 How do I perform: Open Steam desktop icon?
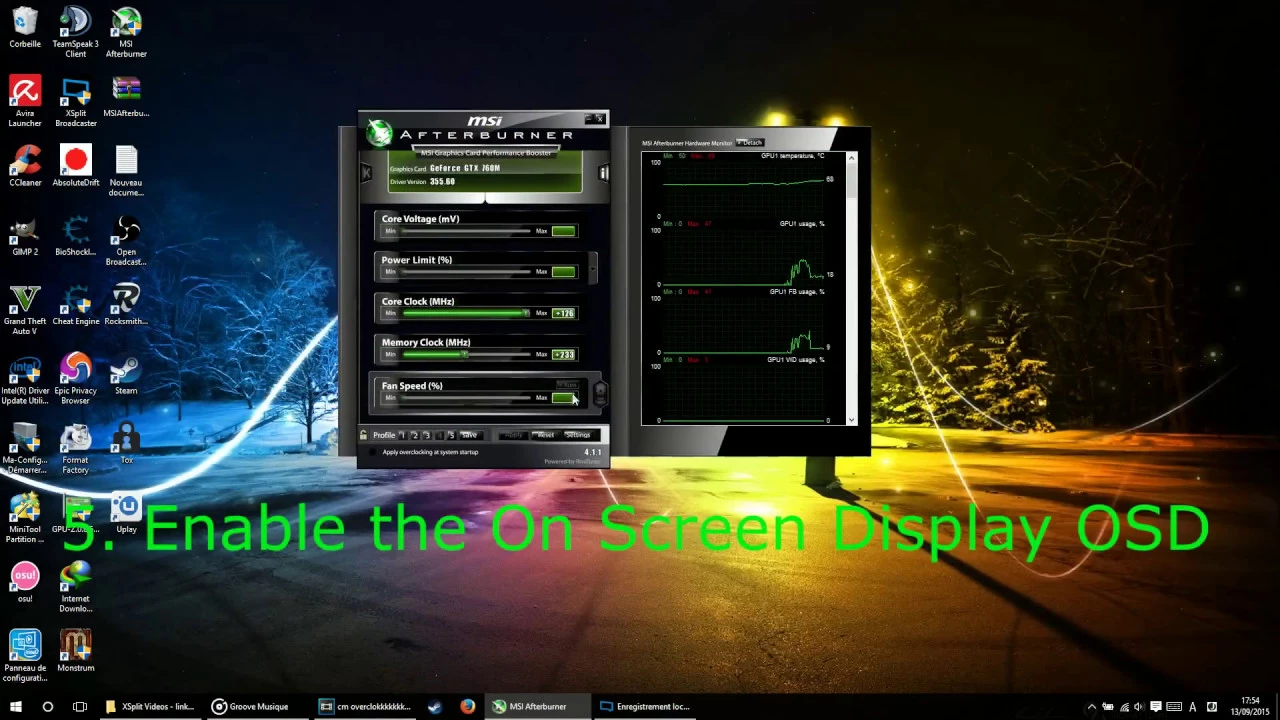click(126, 375)
